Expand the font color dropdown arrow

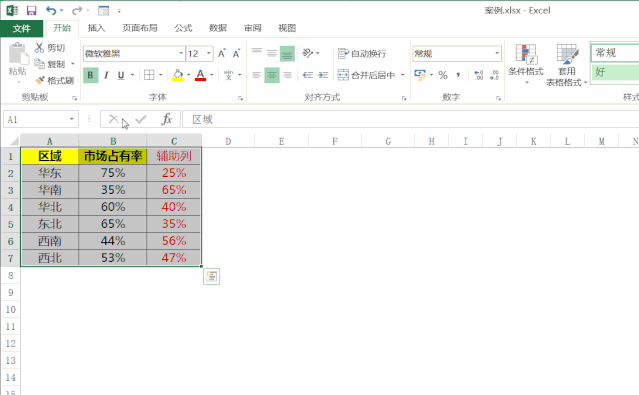212,75
